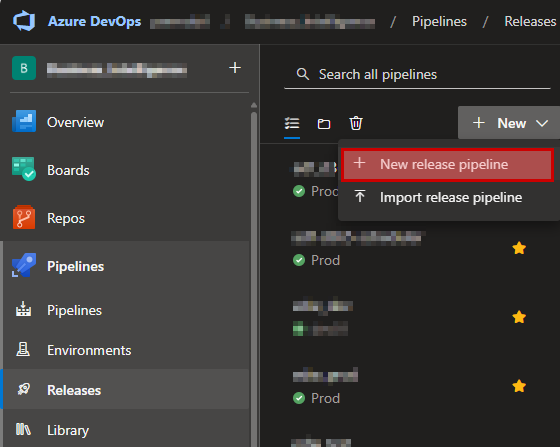Toggle the third pipeline's favorite star

coord(519,317)
